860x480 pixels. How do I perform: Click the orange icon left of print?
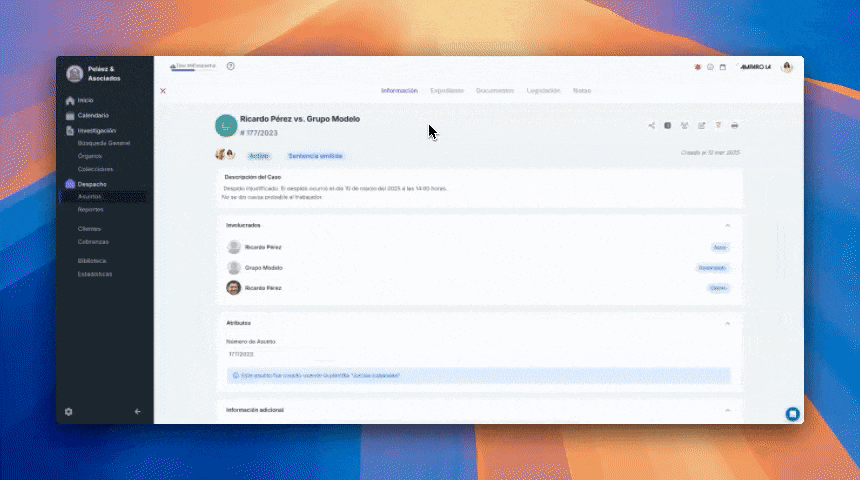coord(718,126)
